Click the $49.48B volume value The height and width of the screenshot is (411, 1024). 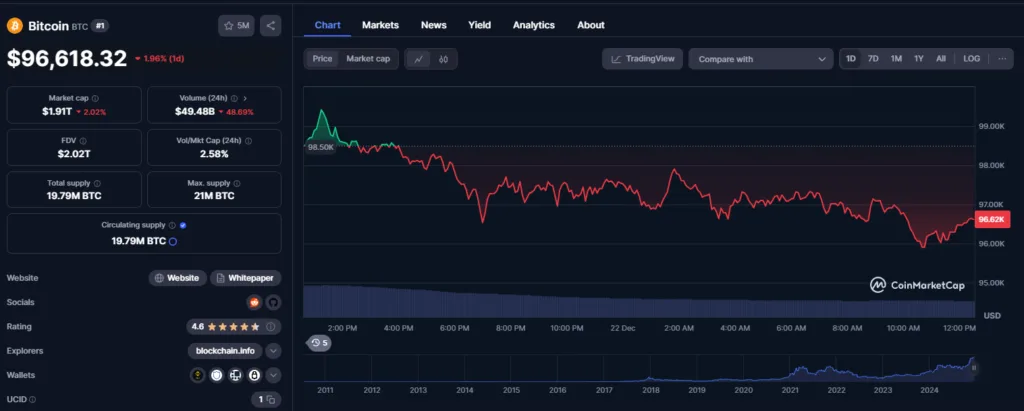[x=195, y=112]
